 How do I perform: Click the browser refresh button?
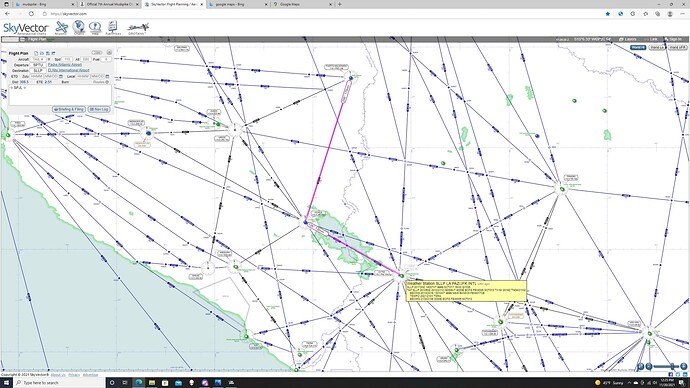(x=31, y=14)
